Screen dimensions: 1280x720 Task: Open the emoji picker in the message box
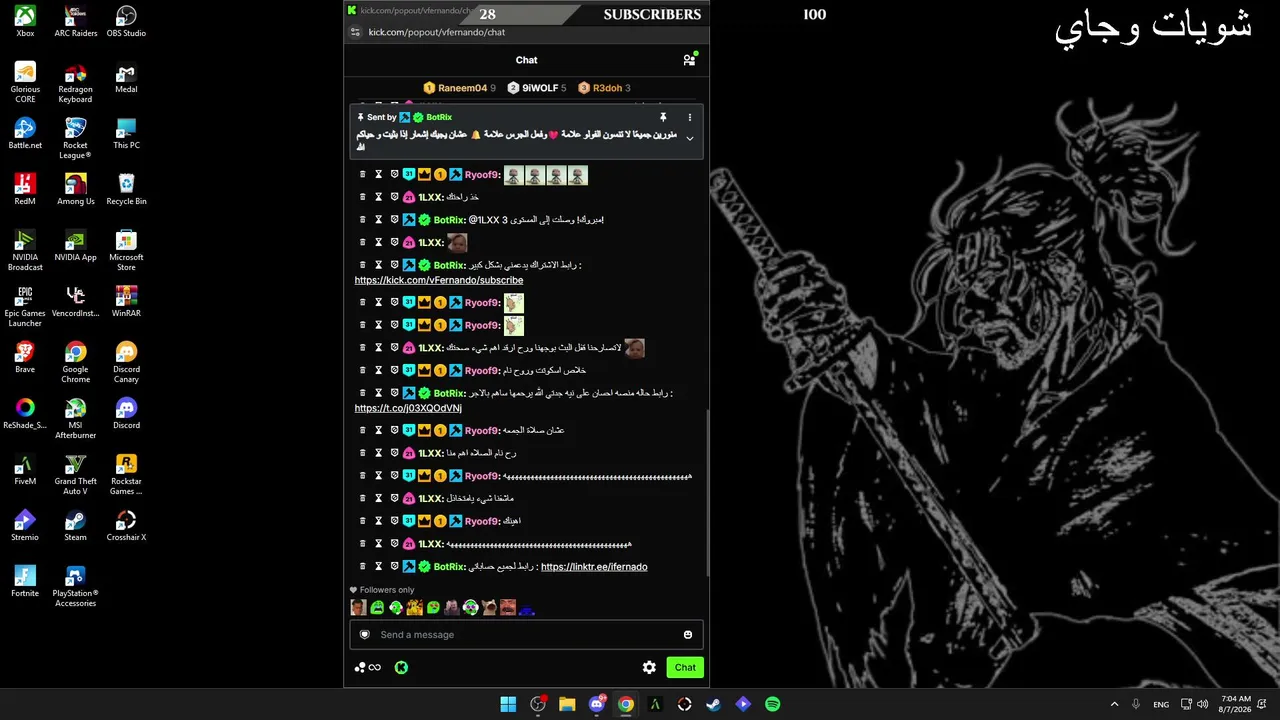point(688,635)
